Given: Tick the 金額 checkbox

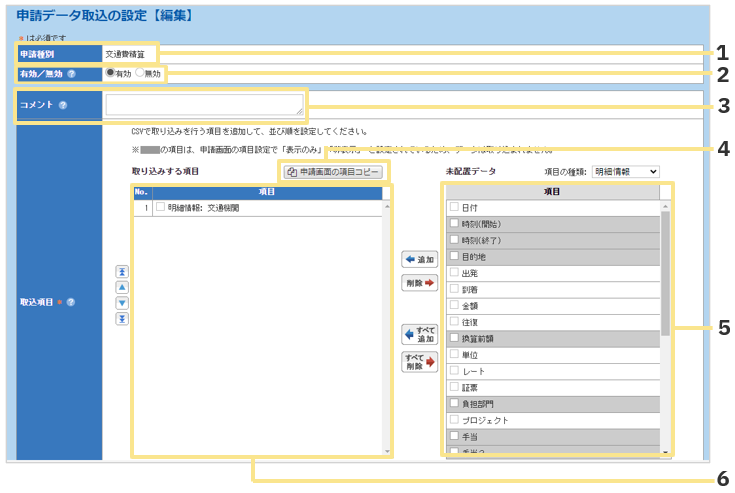Looking at the screenshot, I should pyautogui.click(x=454, y=305).
